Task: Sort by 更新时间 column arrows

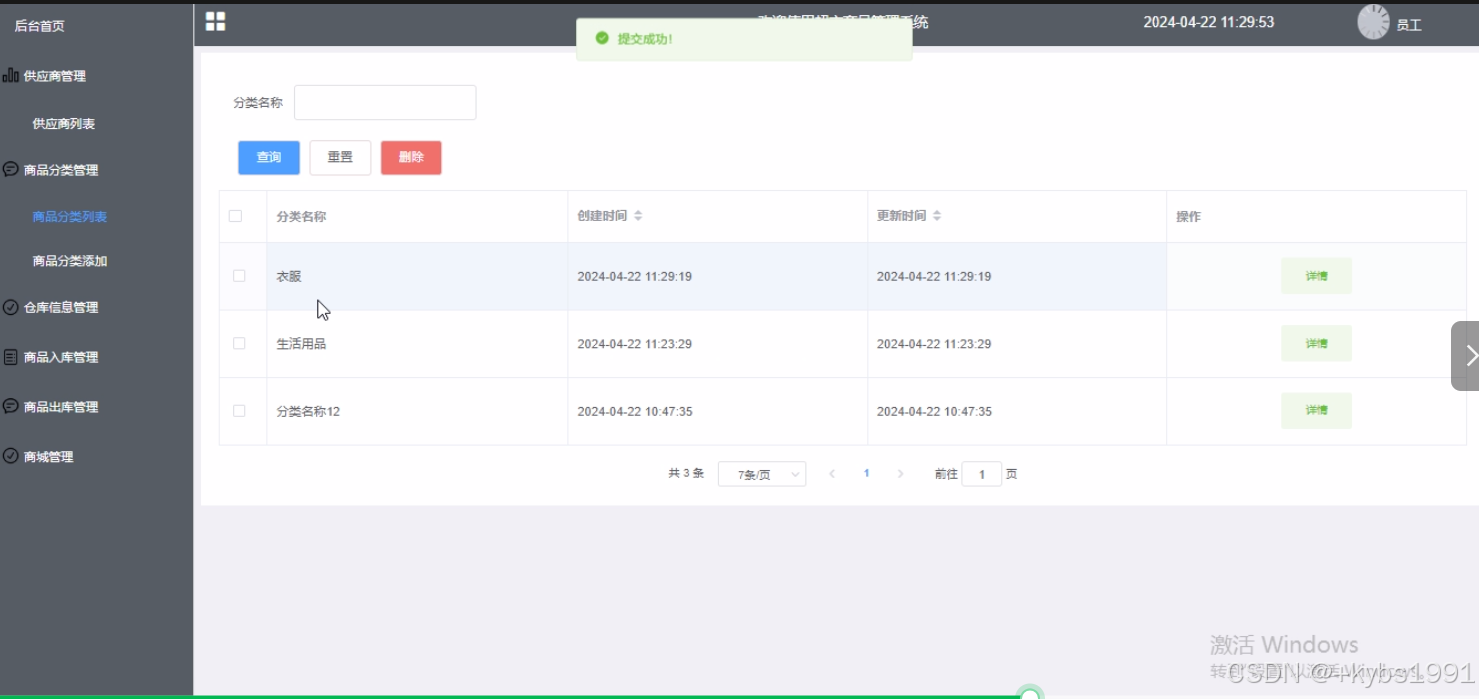Action: 937,216
